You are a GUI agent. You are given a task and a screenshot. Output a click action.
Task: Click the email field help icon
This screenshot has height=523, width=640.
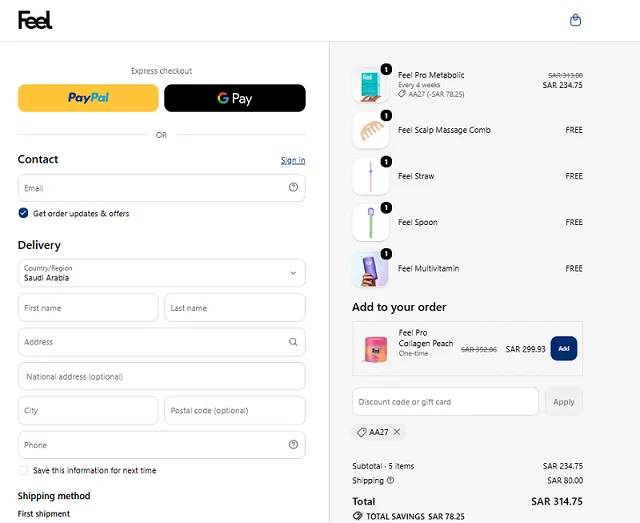point(293,187)
